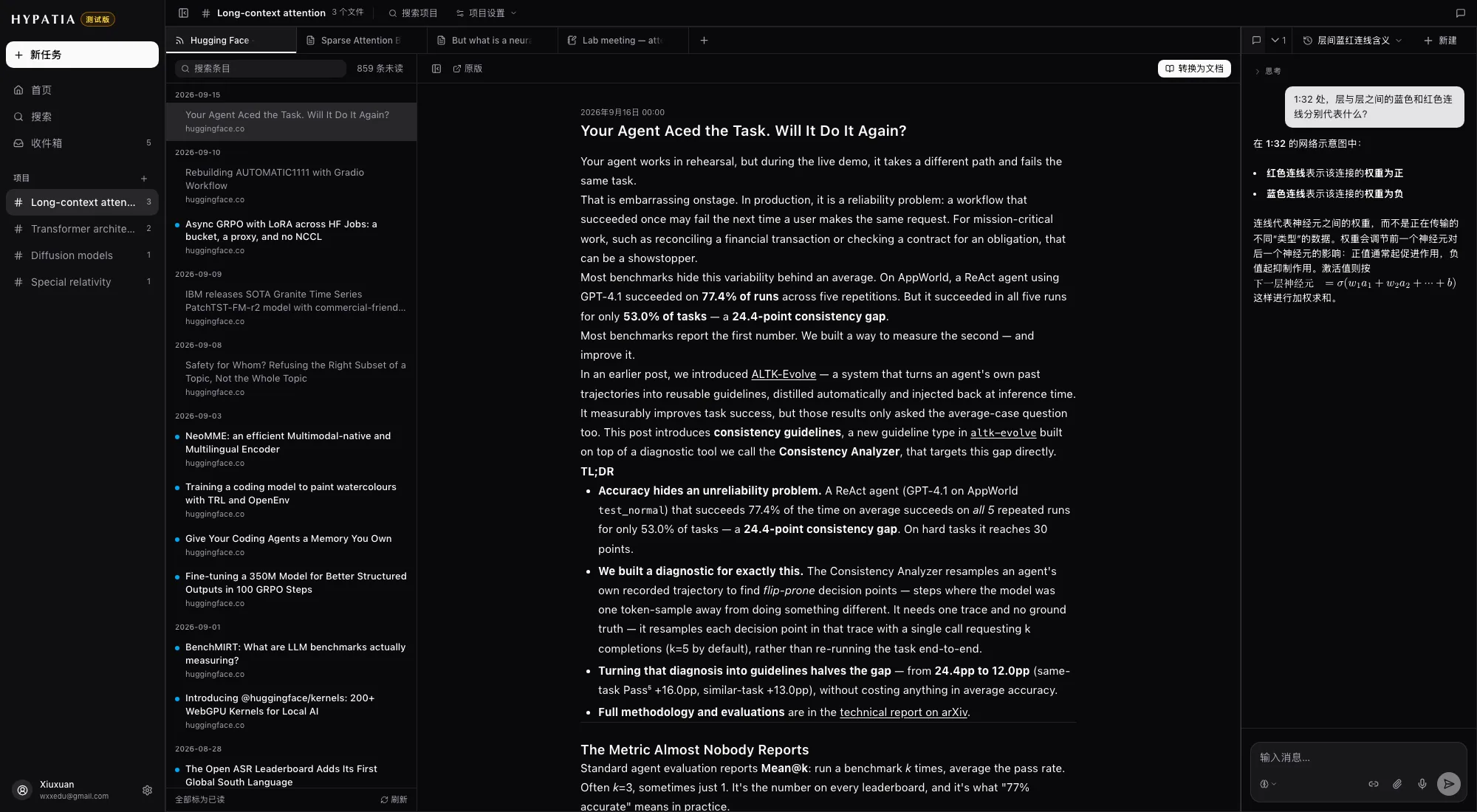Open 'Give Your Coding Agents a Memory' article
Image resolution: width=1477 pixels, height=812 pixels.
pos(291,545)
